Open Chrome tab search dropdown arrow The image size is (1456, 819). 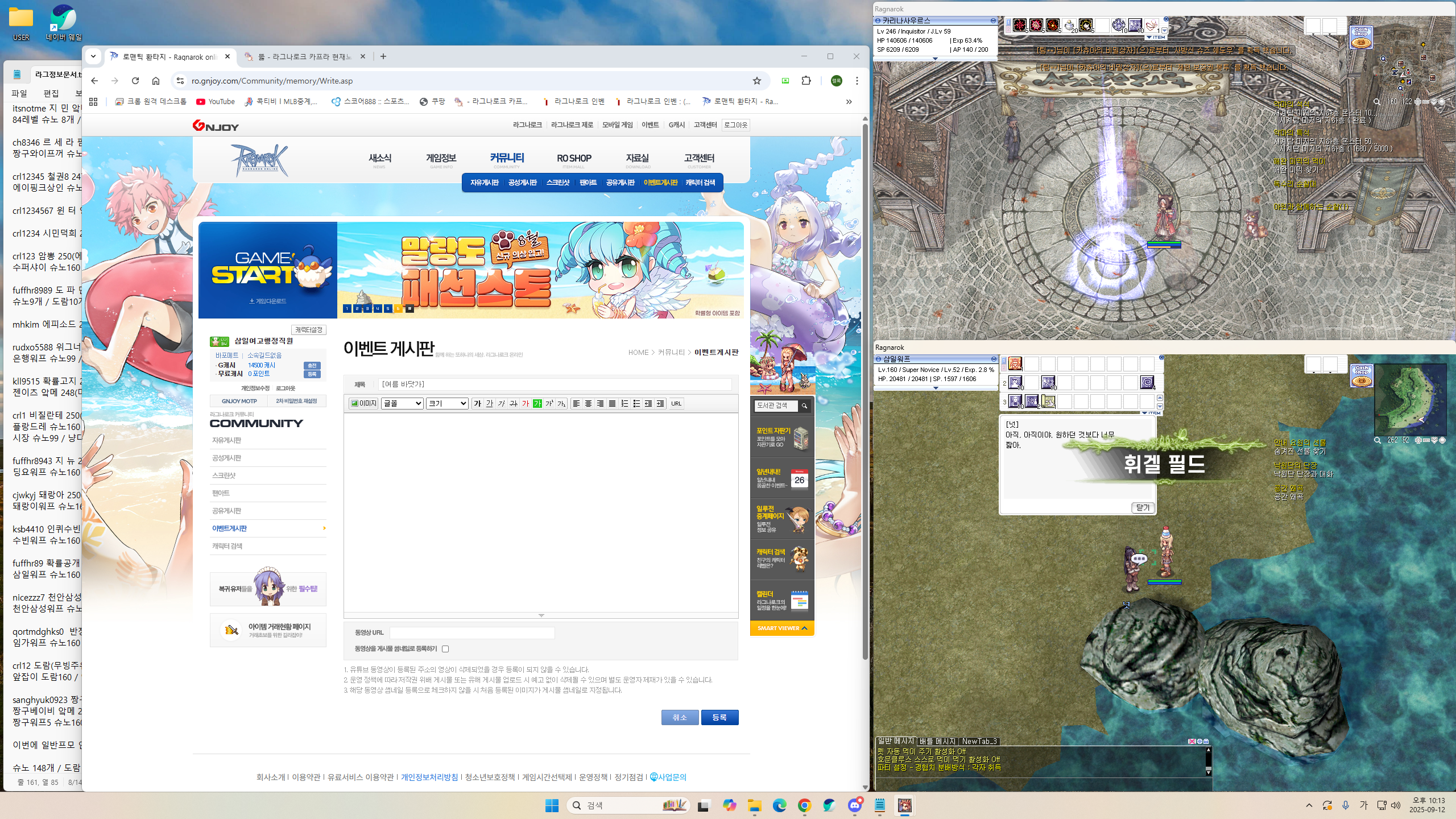pyautogui.click(x=93, y=56)
